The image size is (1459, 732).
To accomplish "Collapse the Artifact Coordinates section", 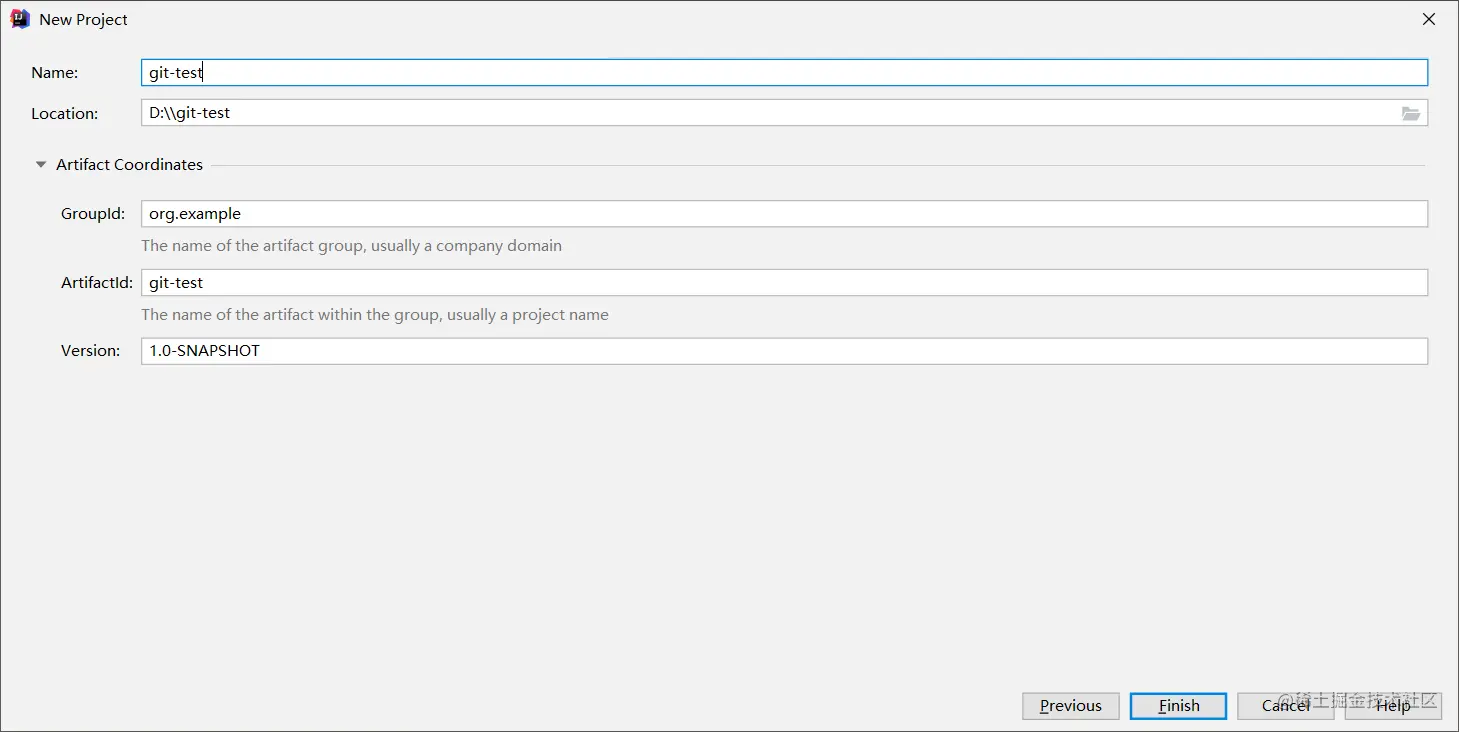I will (41, 164).
